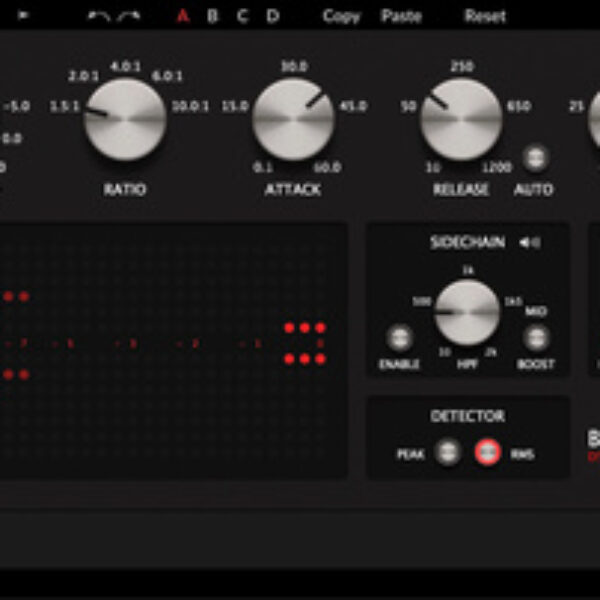Click the Copy button
The height and width of the screenshot is (600, 600).
341,16
